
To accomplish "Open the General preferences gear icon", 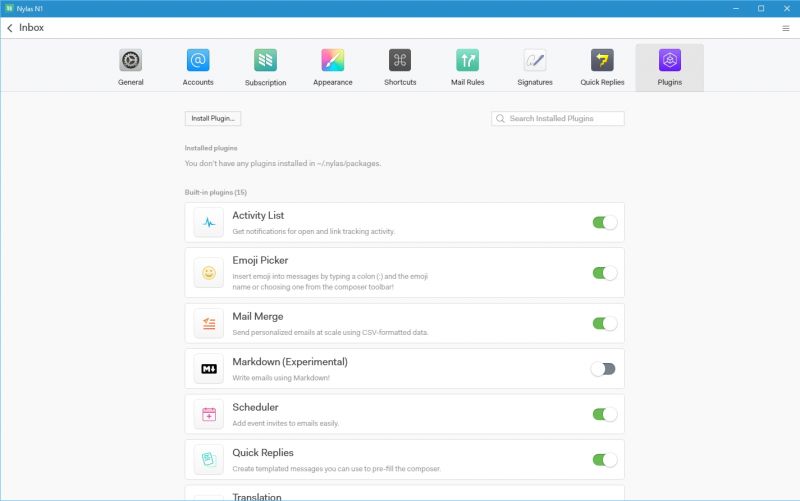I will (x=131, y=60).
